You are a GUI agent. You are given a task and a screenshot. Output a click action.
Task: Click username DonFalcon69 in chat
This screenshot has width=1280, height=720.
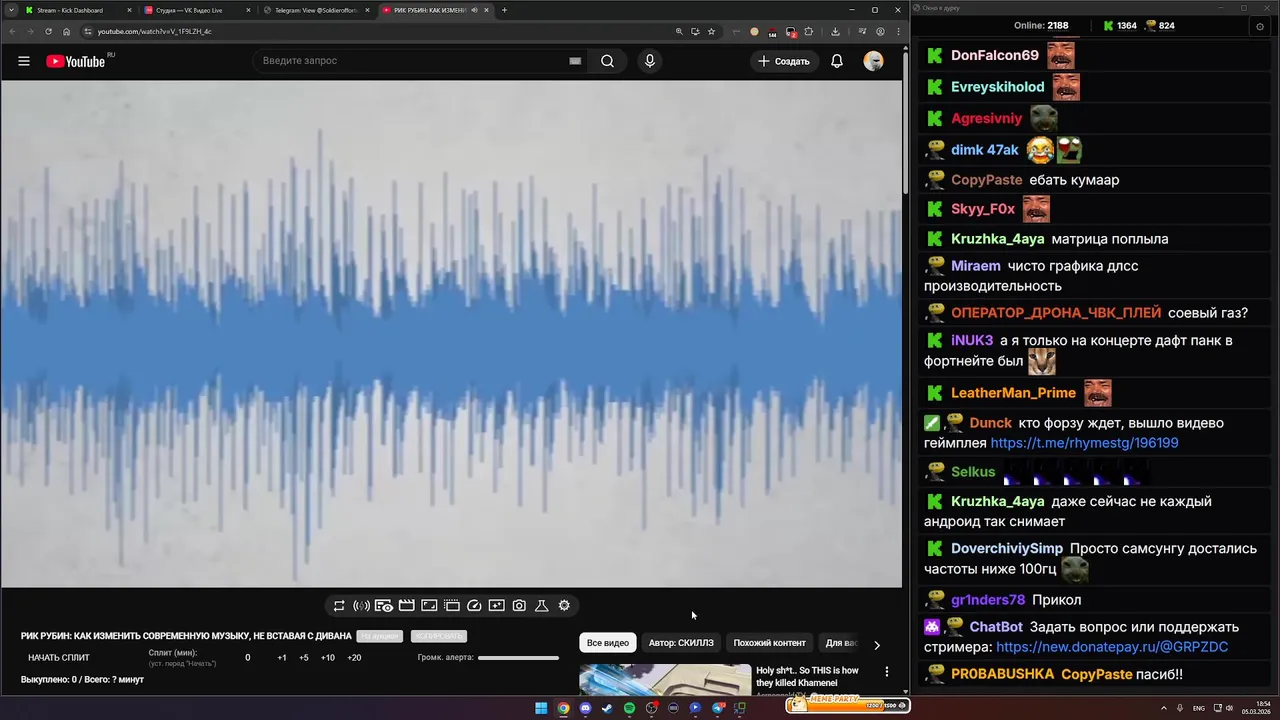995,55
